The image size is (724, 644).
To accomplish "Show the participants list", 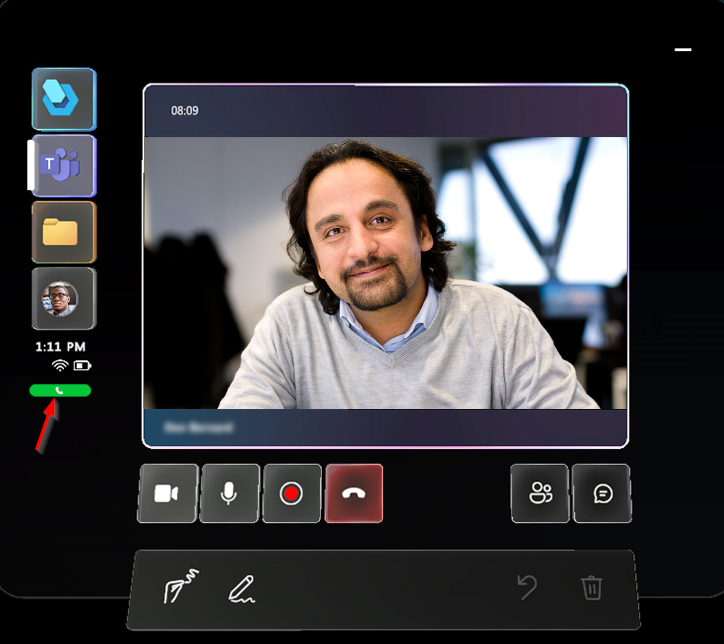I will pos(540,494).
